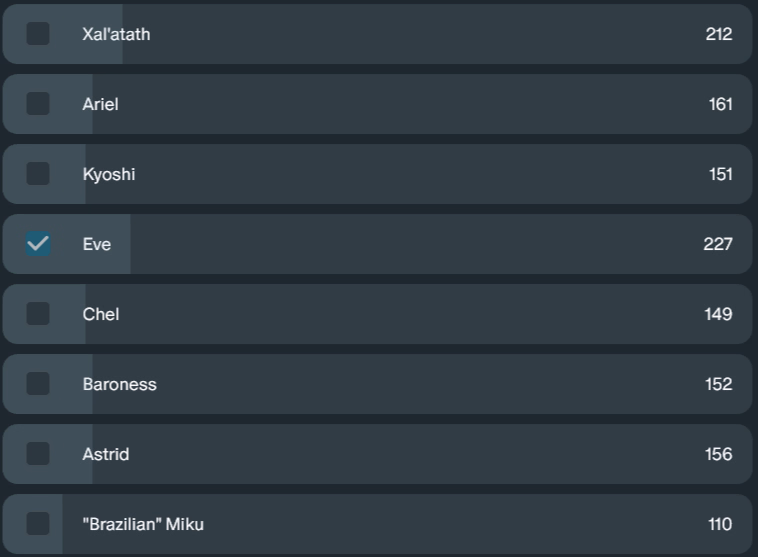This screenshot has height=557, width=758.
Task: Click the Eve option label
Action: pyautogui.click(x=97, y=244)
